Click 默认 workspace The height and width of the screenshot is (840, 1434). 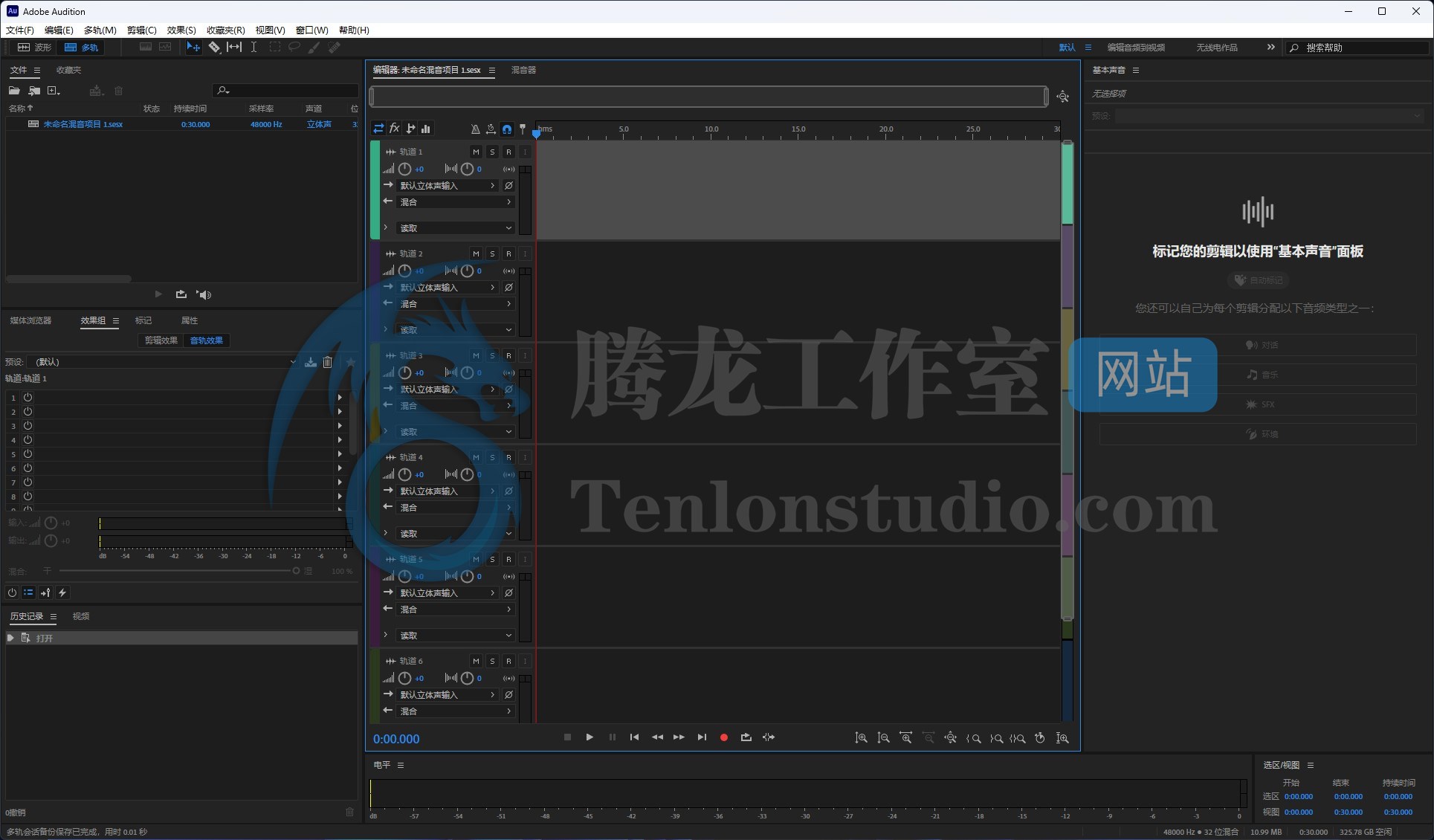(1067, 48)
